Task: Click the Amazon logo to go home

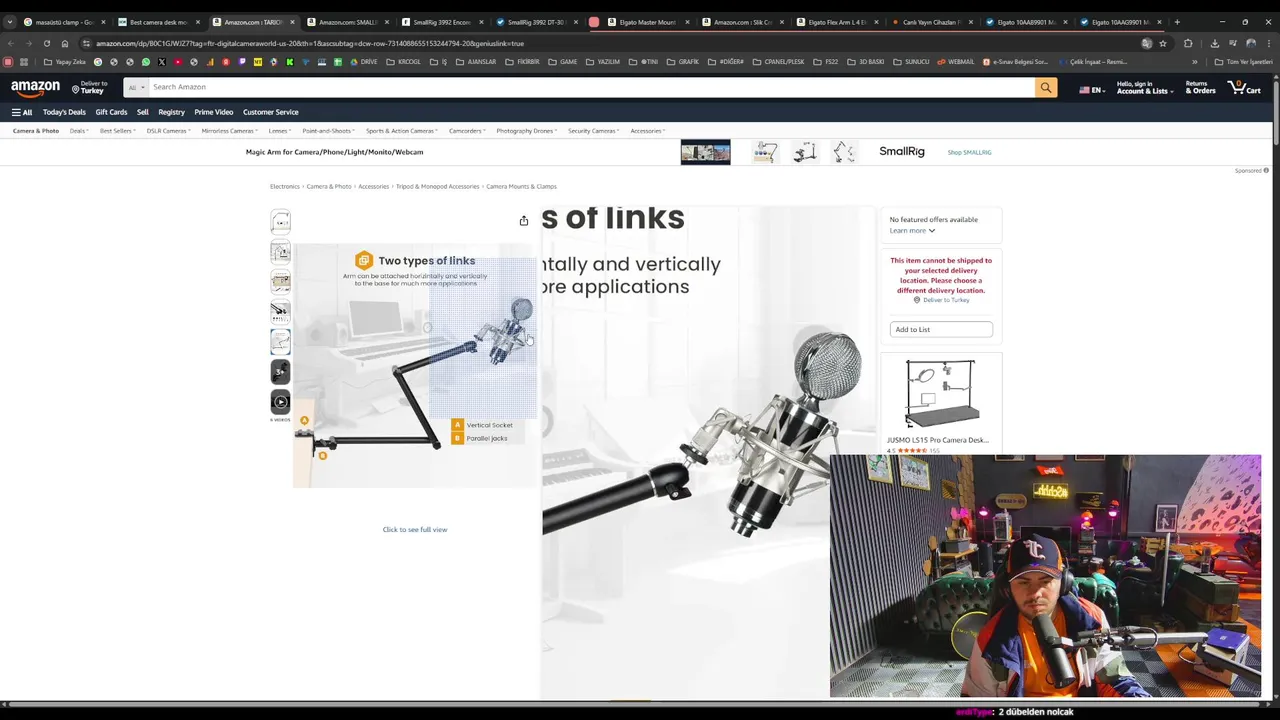Action: click(x=35, y=88)
